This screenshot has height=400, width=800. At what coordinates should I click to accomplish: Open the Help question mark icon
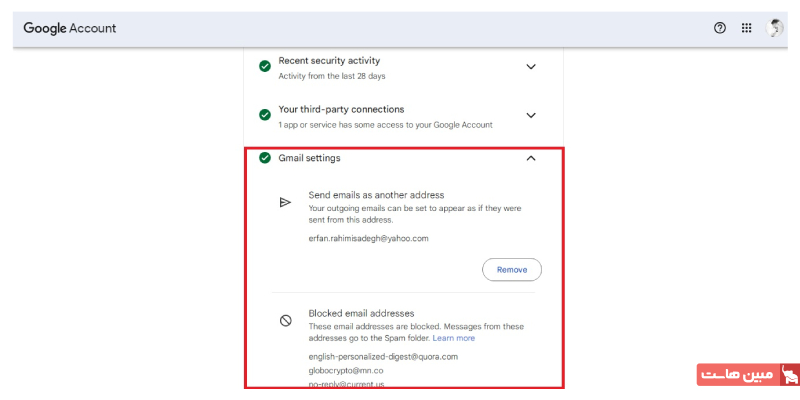pyautogui.click(x=719, y=28)
